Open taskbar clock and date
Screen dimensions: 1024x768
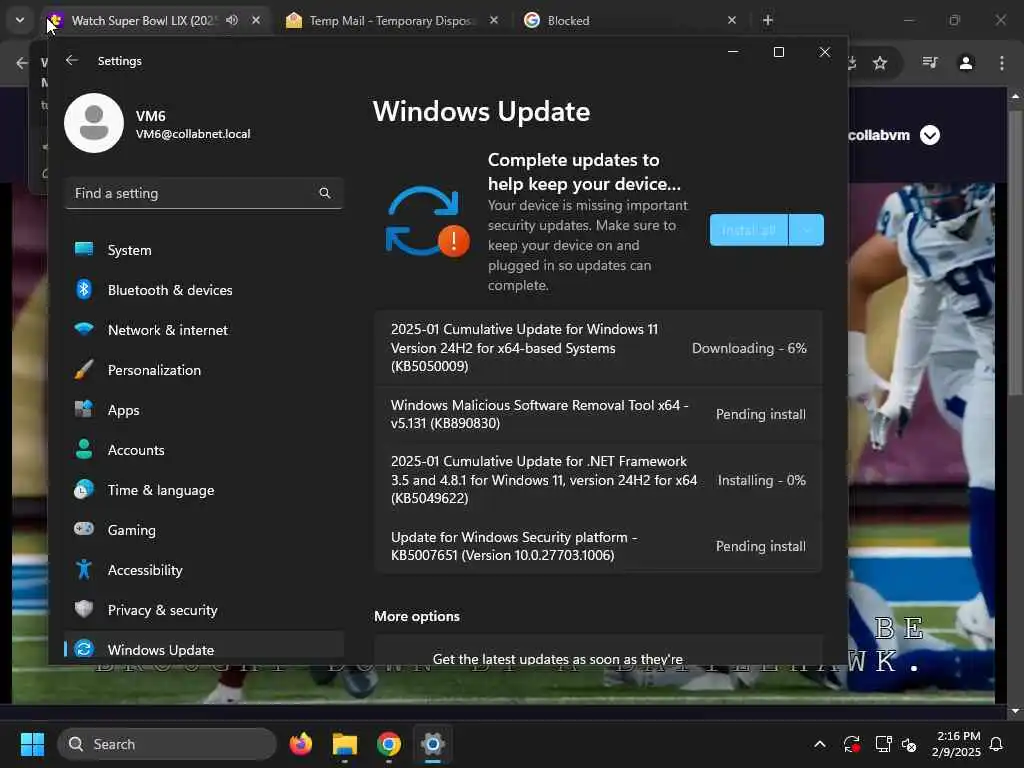[956, 744]
